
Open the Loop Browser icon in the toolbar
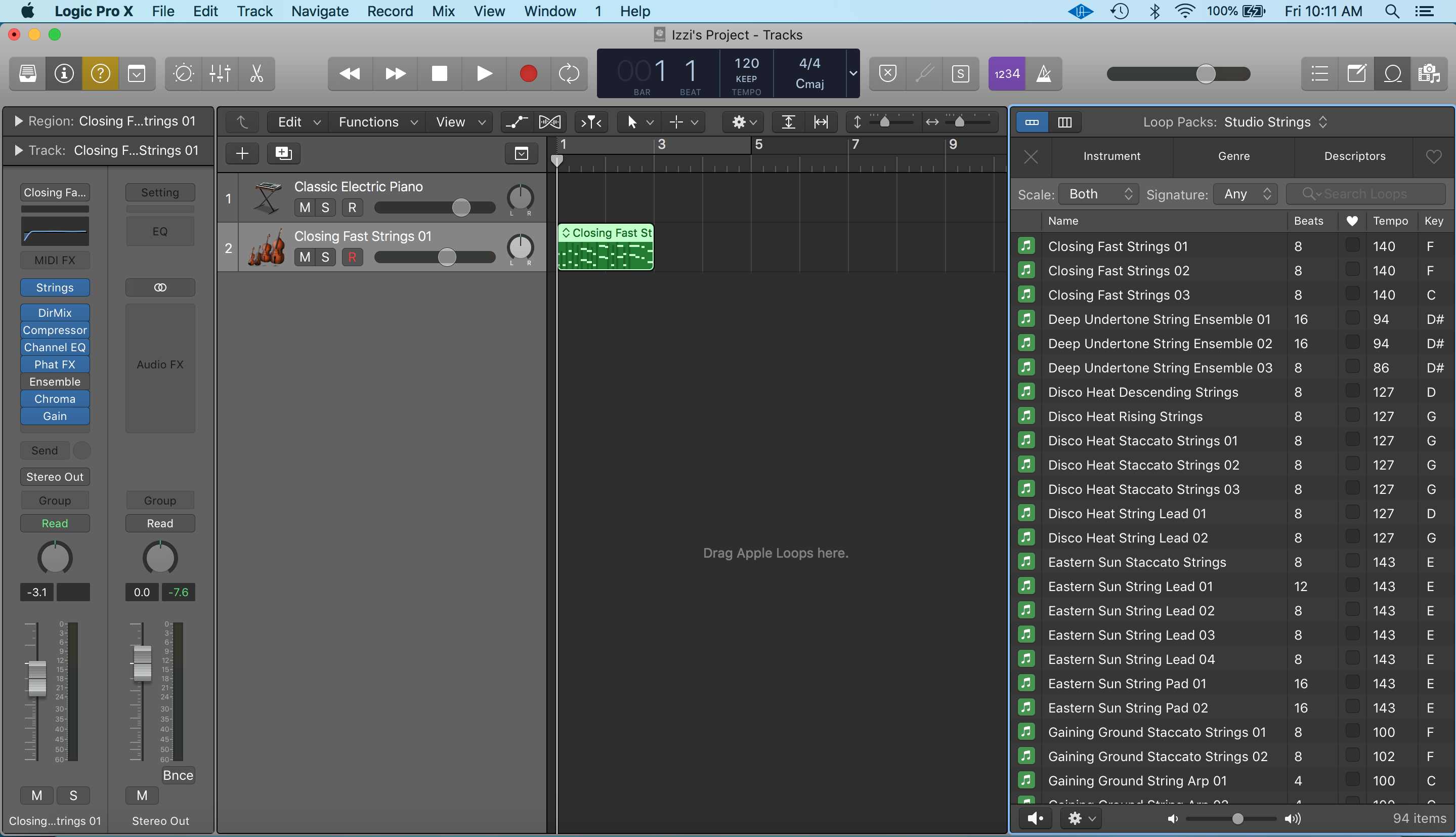1392,73
